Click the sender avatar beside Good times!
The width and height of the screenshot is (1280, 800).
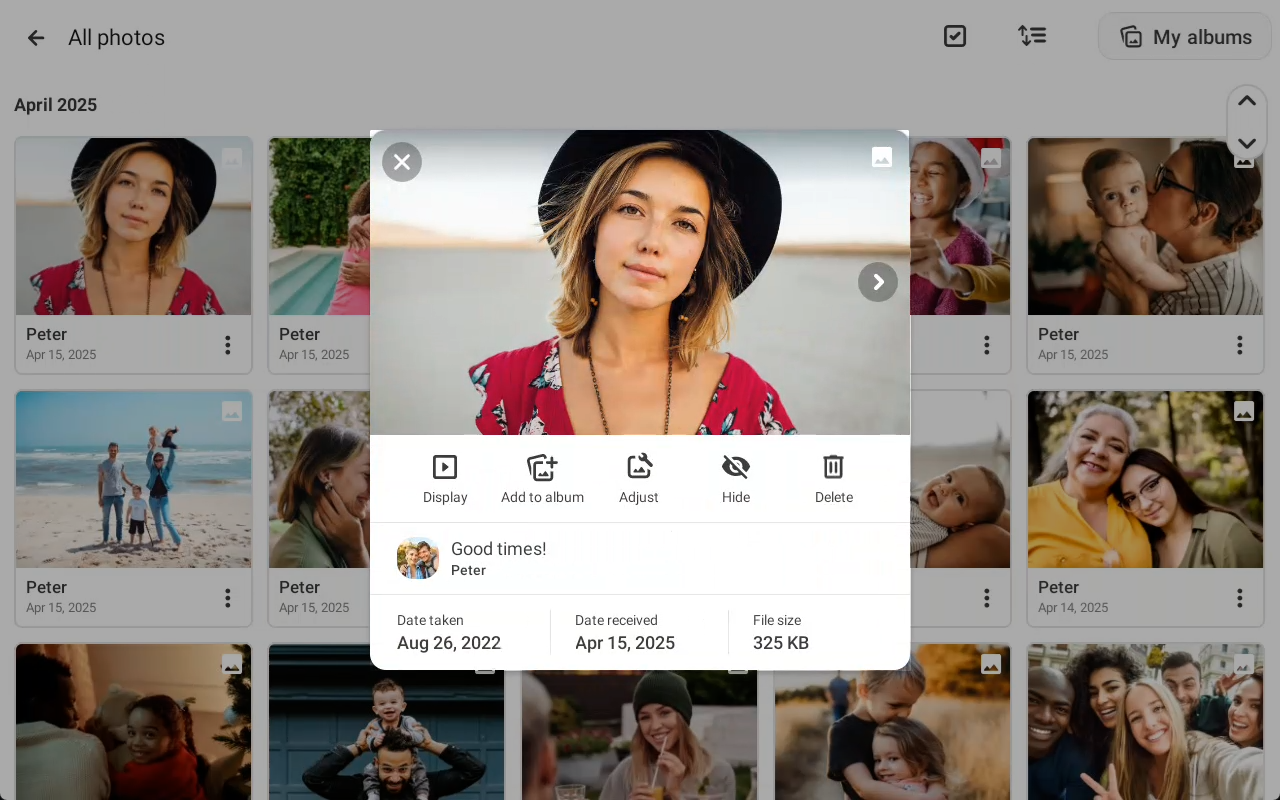(x=418, y=558)
